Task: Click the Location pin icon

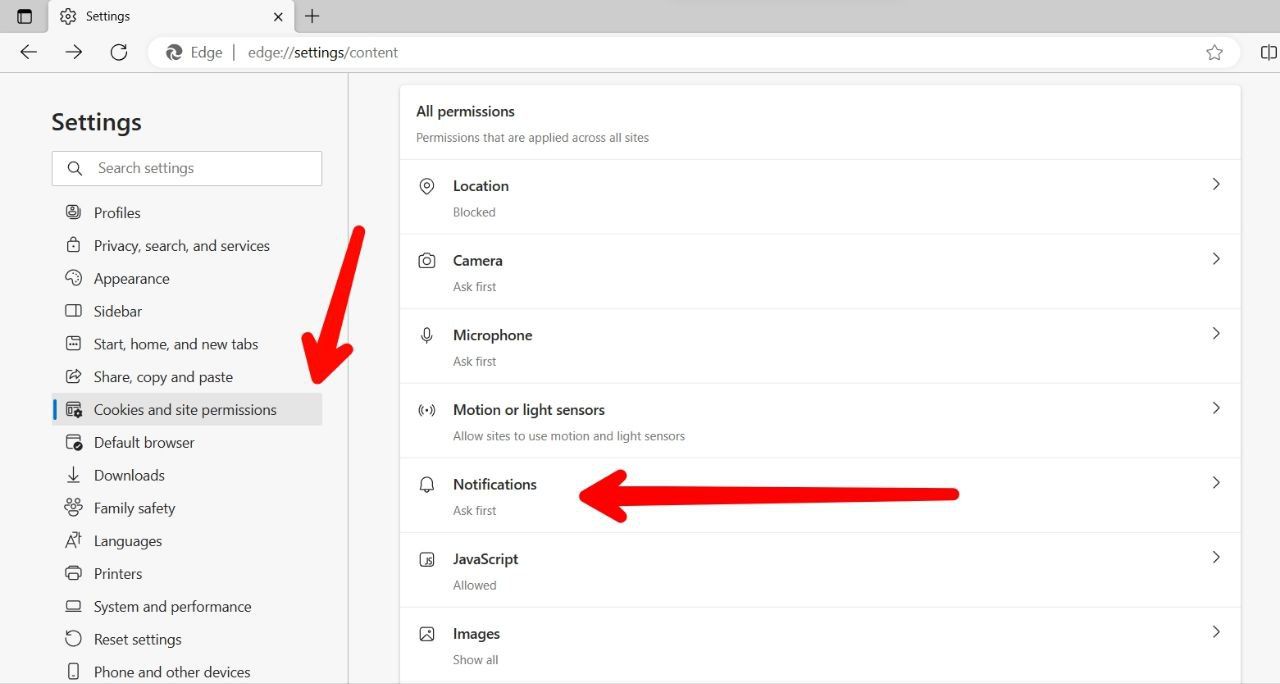Action: coord(427,184)
